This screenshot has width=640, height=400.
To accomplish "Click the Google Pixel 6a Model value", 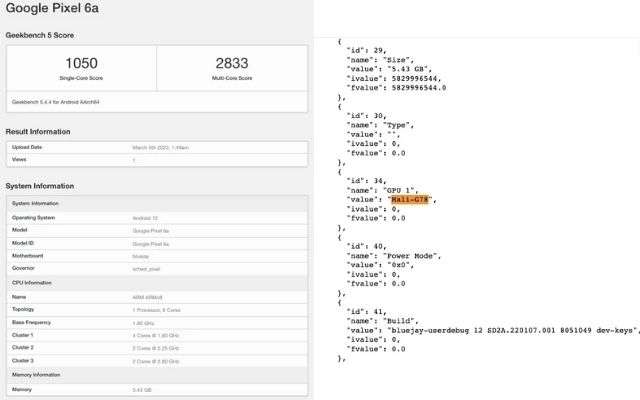I will [151, 227].
